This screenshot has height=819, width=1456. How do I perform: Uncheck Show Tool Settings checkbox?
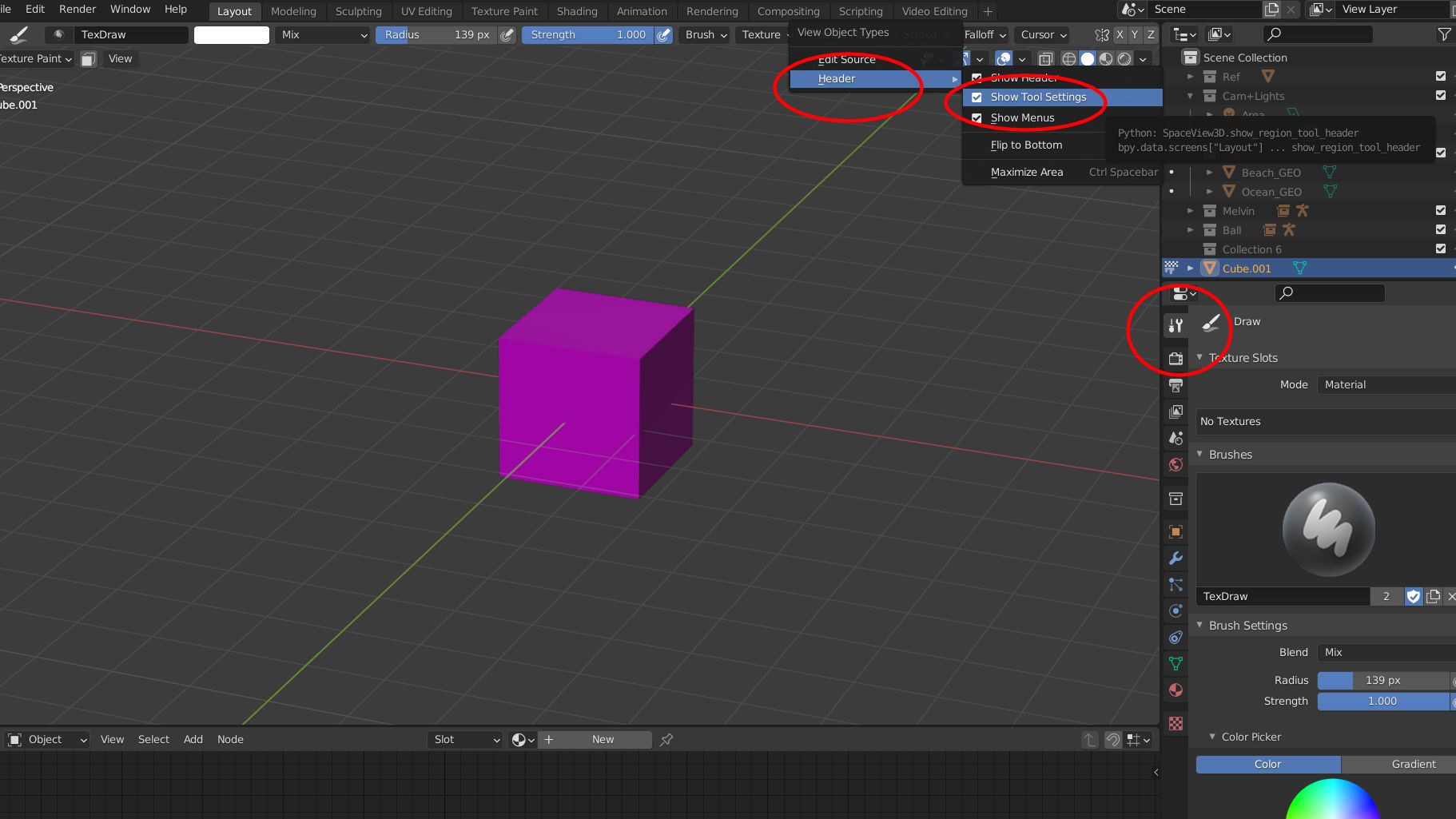point(977,97)
